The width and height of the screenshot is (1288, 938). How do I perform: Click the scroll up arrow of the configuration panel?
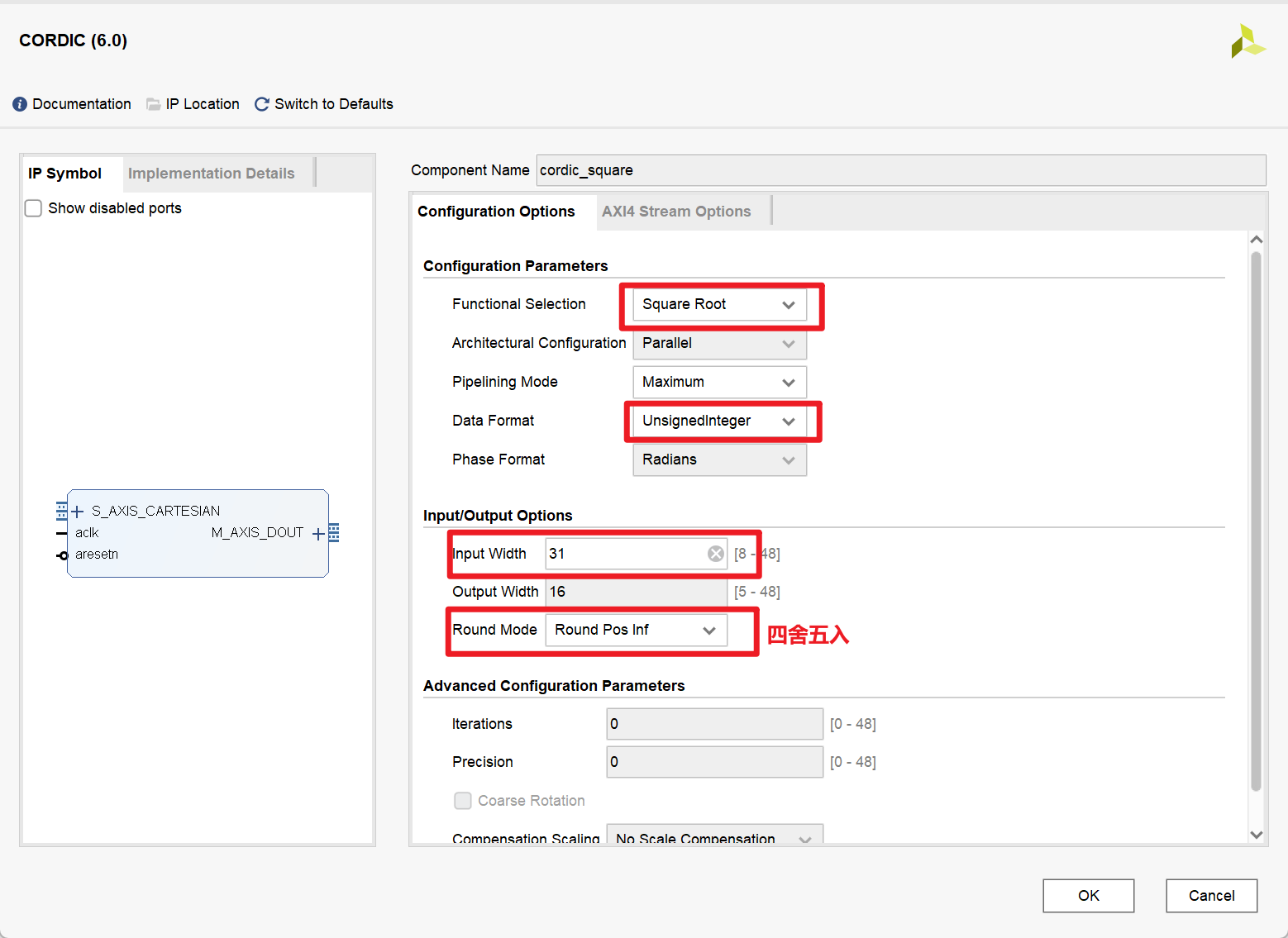pyautogui.click(x=1256, y=240)
